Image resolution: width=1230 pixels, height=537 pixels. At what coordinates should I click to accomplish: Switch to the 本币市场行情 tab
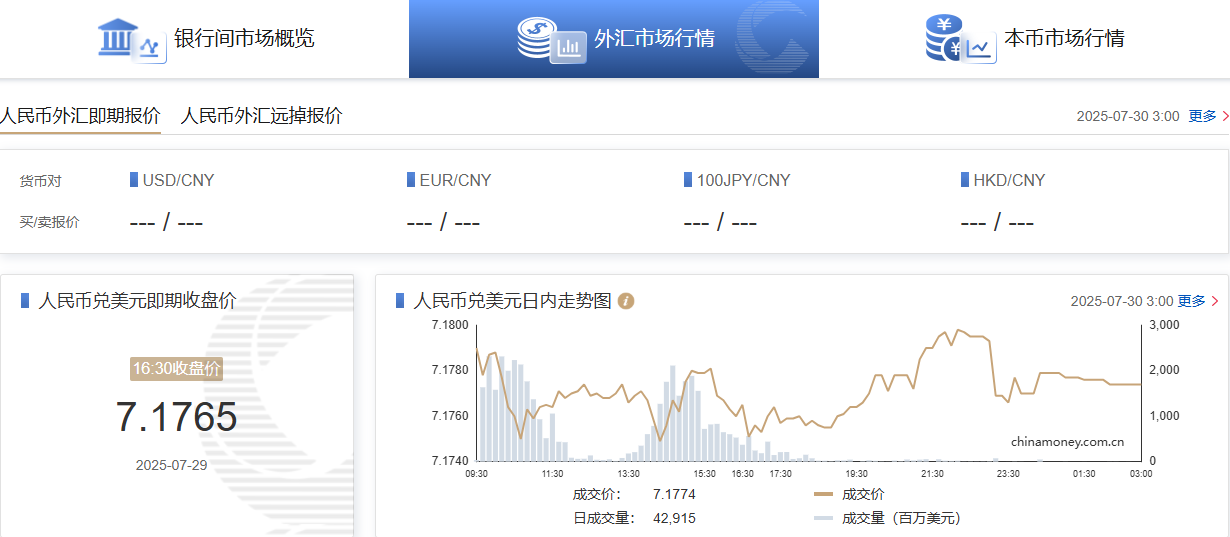click(1064, 39)
